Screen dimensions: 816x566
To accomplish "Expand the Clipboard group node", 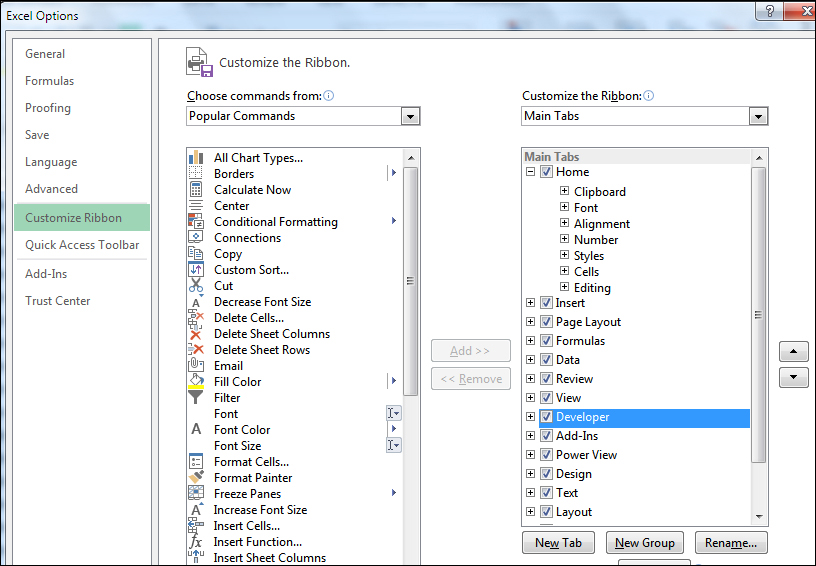I will click(564, 192).
